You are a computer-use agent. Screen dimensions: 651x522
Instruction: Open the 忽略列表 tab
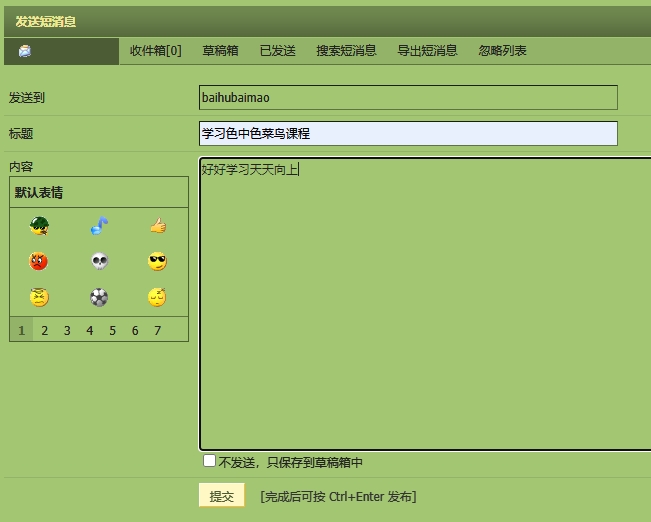(x=502, y=51)
